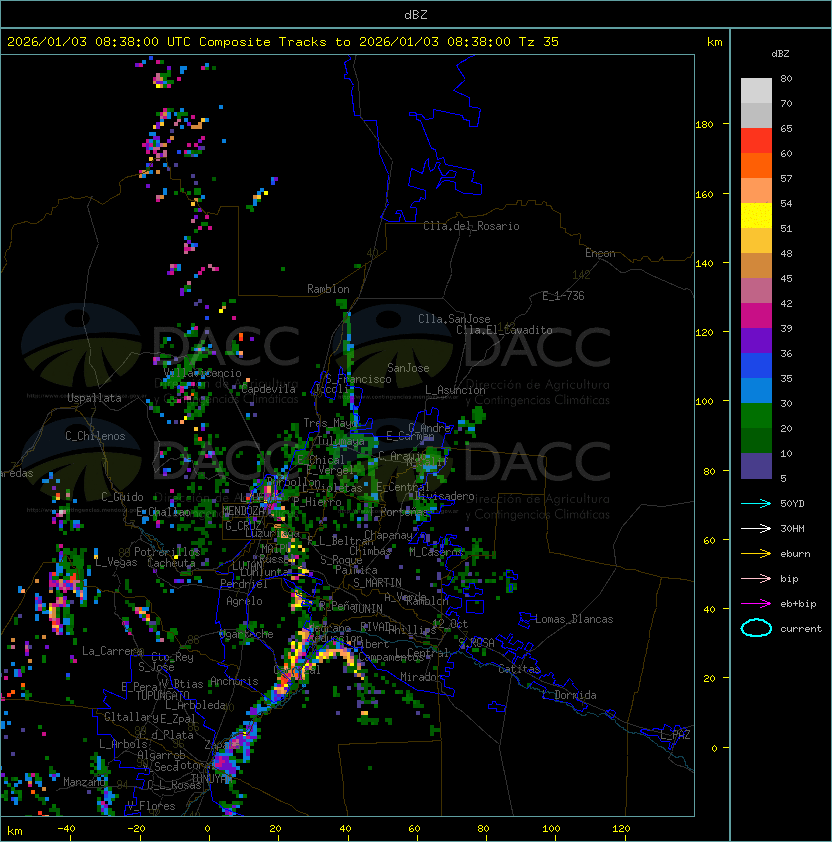Image resolution: width=832 pixels, height=842 pixels.
Task: Select the blue 35-36 dBZ swatch
Action: coord(756,366)
